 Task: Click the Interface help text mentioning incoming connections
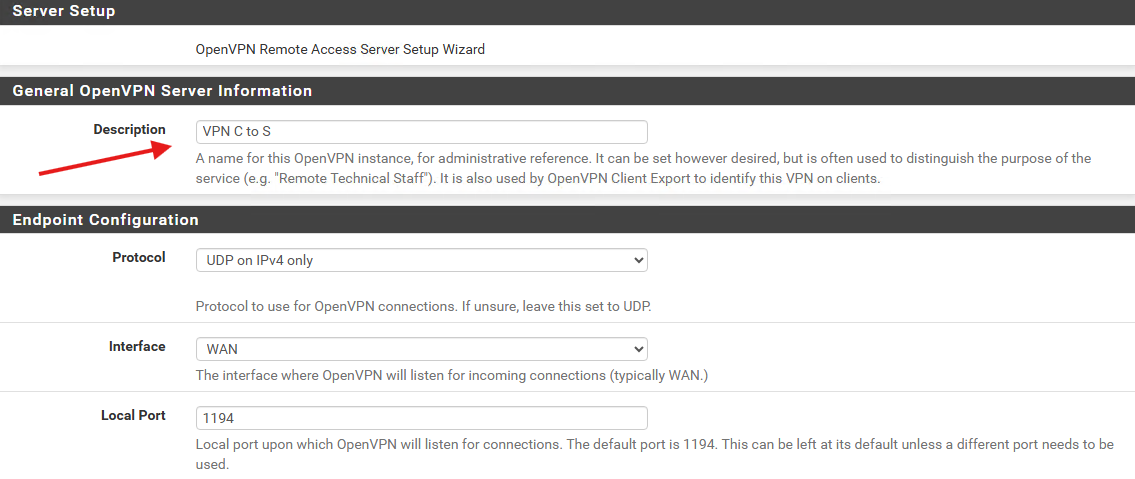451,376
